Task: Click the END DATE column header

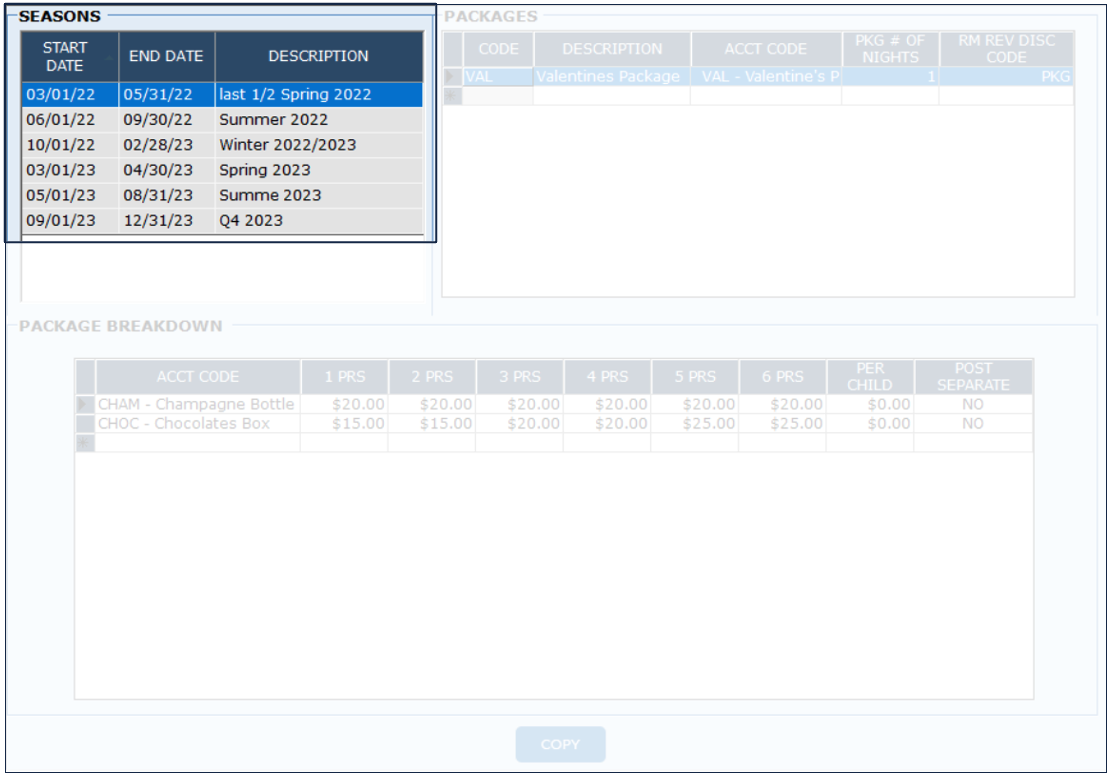Action: click(166, 56)
